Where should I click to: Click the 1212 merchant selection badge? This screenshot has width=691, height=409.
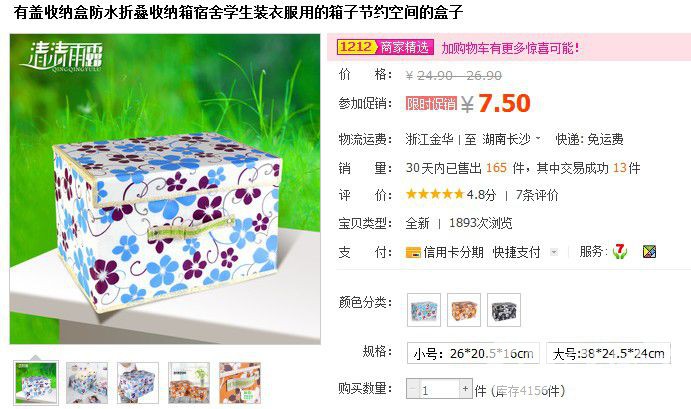[x=385, y=47]
